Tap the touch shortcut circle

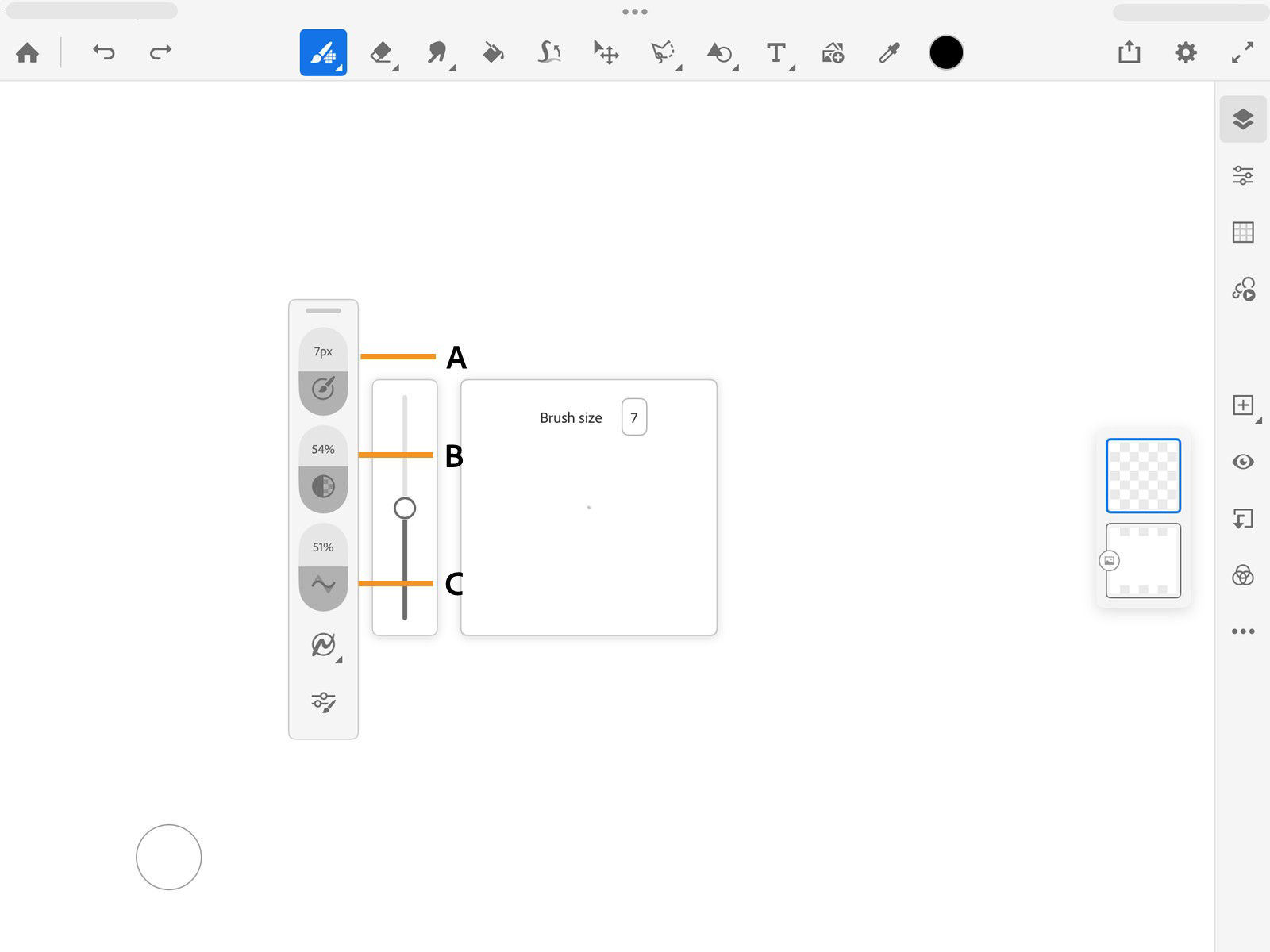tap(169, 857)
